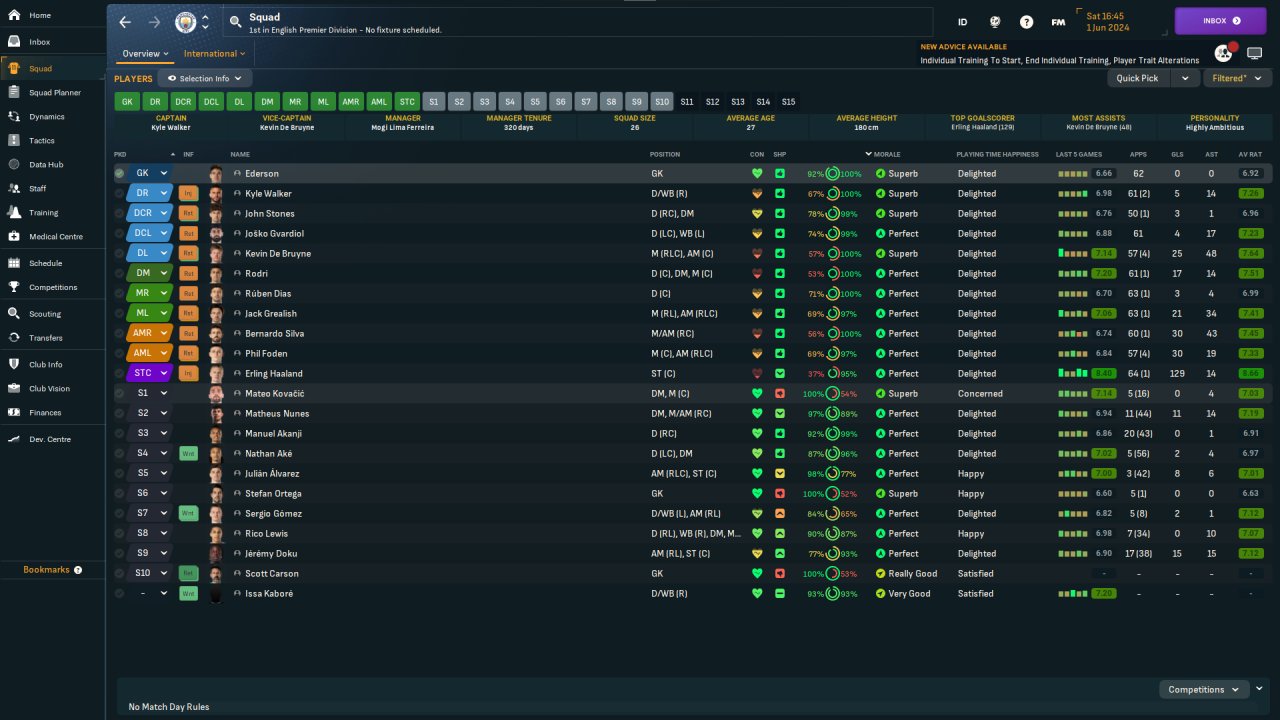Collapse the bottom match day rules panel

[1261, 688]
